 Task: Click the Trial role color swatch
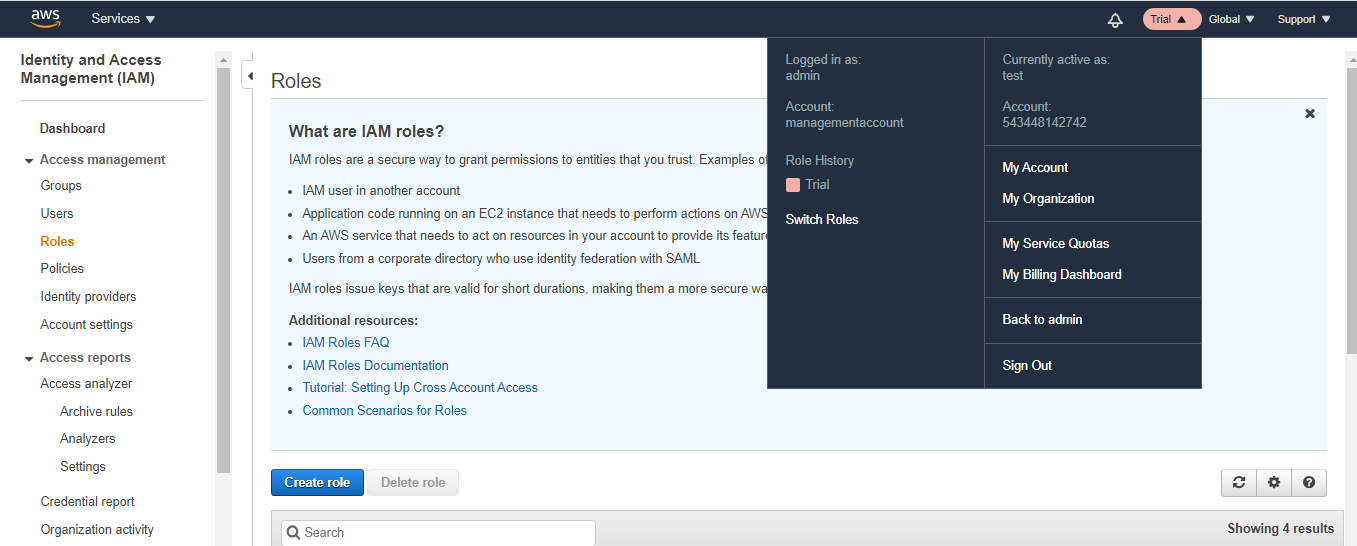click(793, 185)
